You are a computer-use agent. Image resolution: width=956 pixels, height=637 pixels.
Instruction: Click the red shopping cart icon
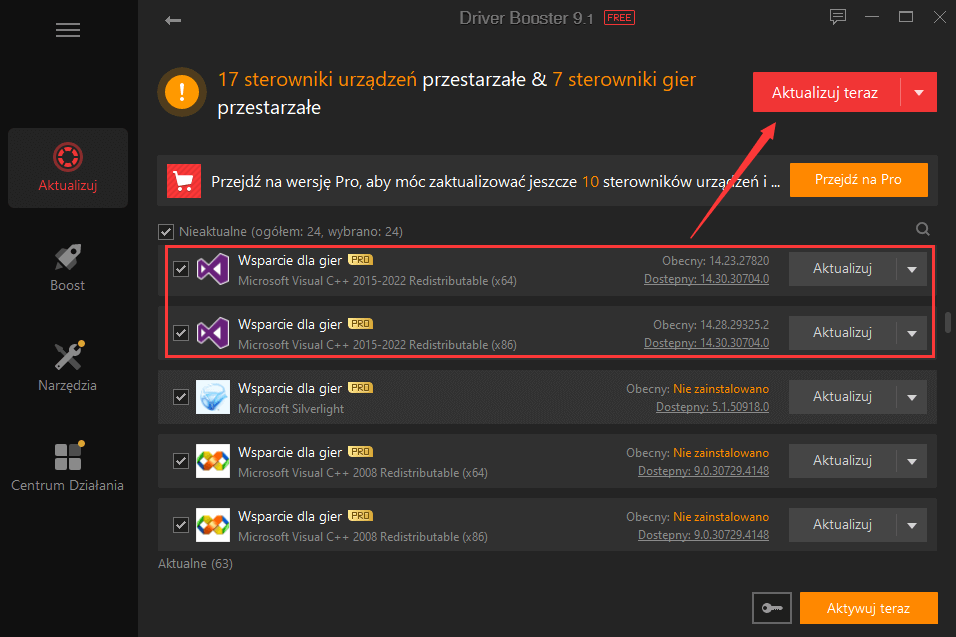(184, 181)
